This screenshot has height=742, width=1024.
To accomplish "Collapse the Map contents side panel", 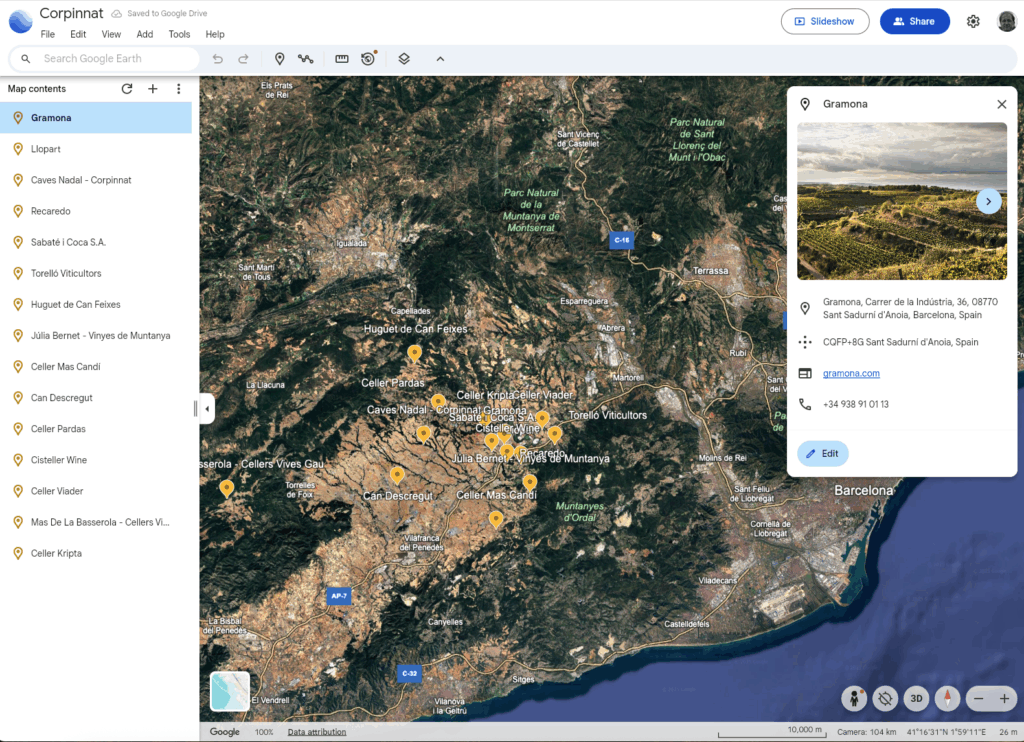I will click(x=207, y=409).
